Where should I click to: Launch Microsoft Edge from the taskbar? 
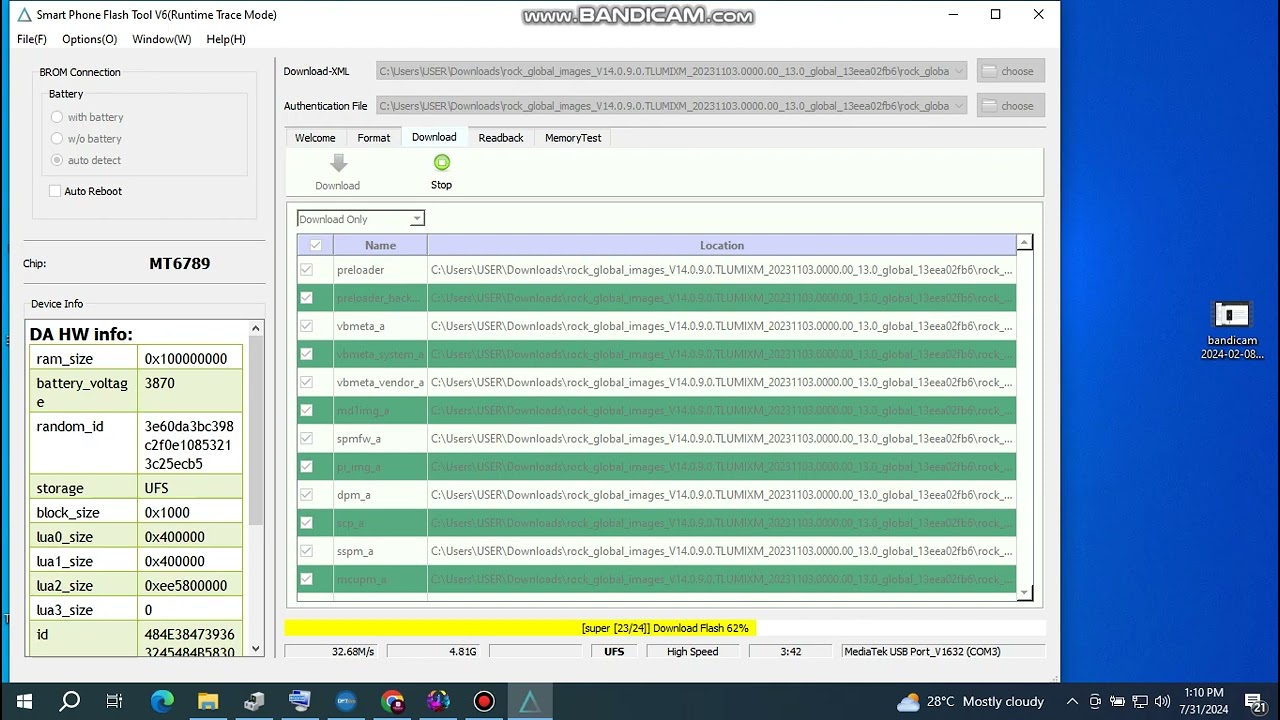(162, 701)
